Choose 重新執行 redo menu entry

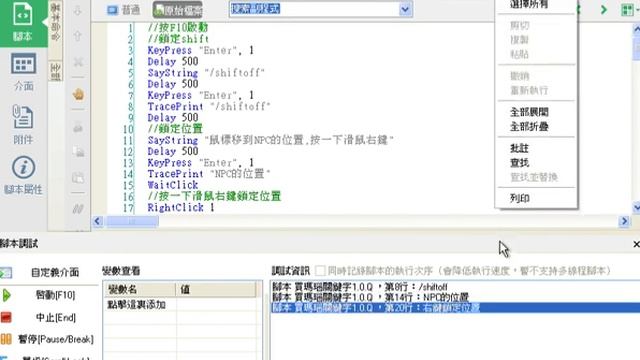529,90
